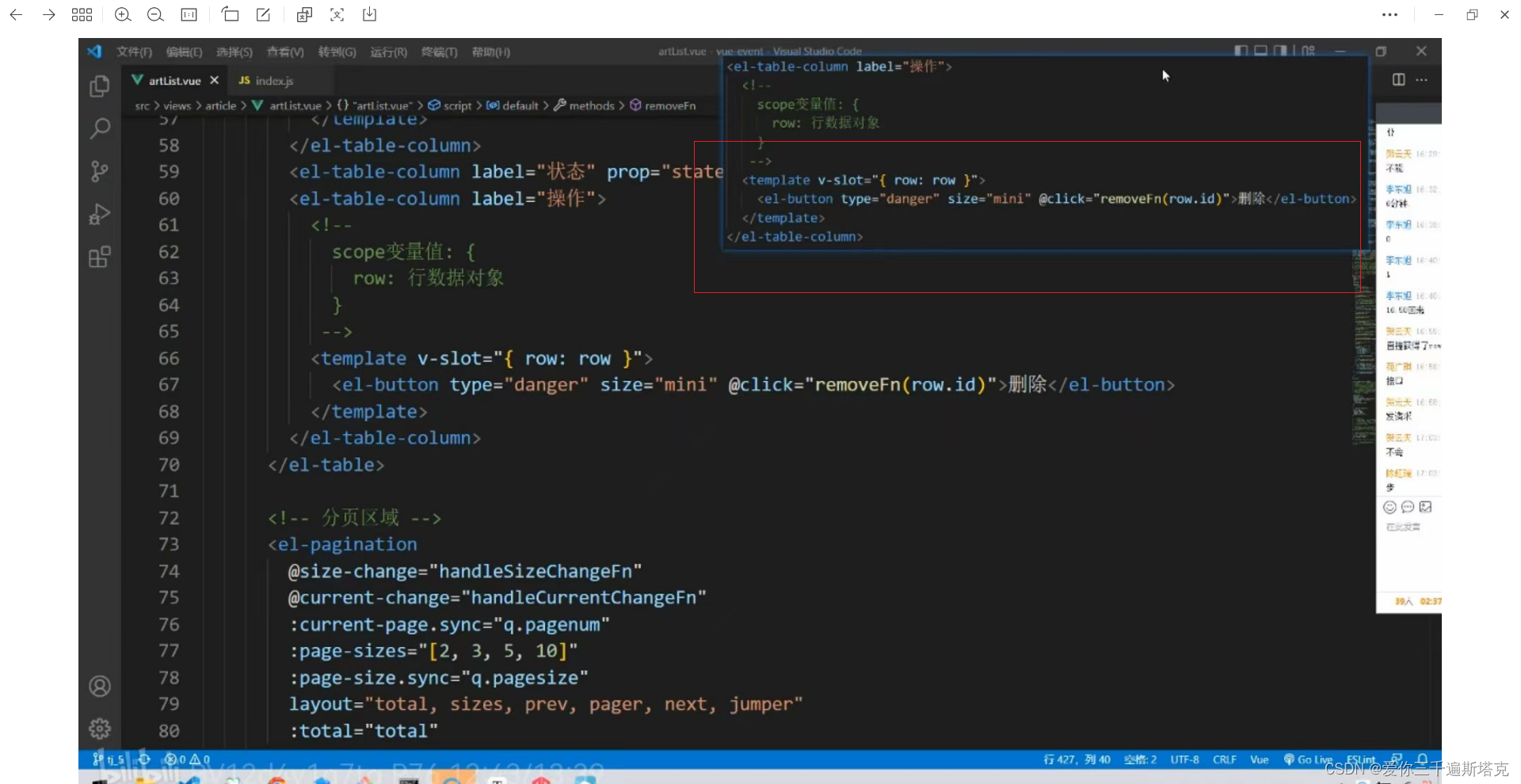This screenshot has height=784, width=1521.
Task: Open the 帮助(H) menu
Action: [490, 51]
